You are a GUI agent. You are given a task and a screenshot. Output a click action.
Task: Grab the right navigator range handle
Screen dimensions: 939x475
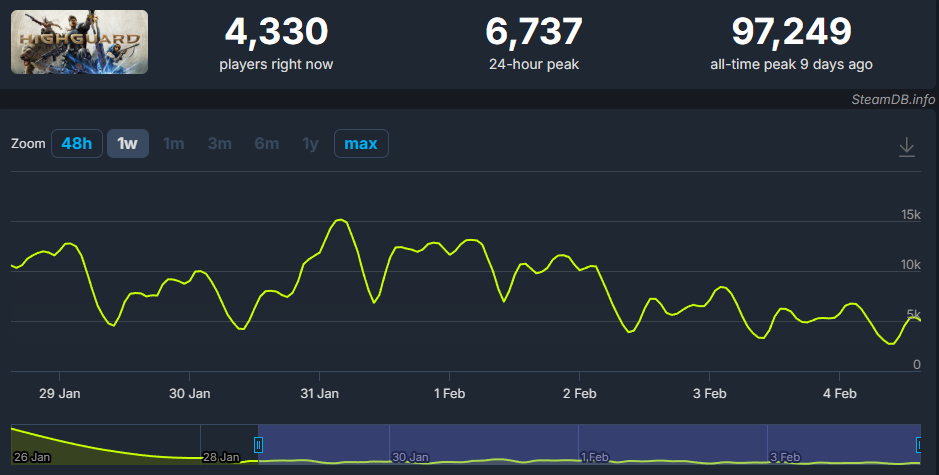coord(919,445)
